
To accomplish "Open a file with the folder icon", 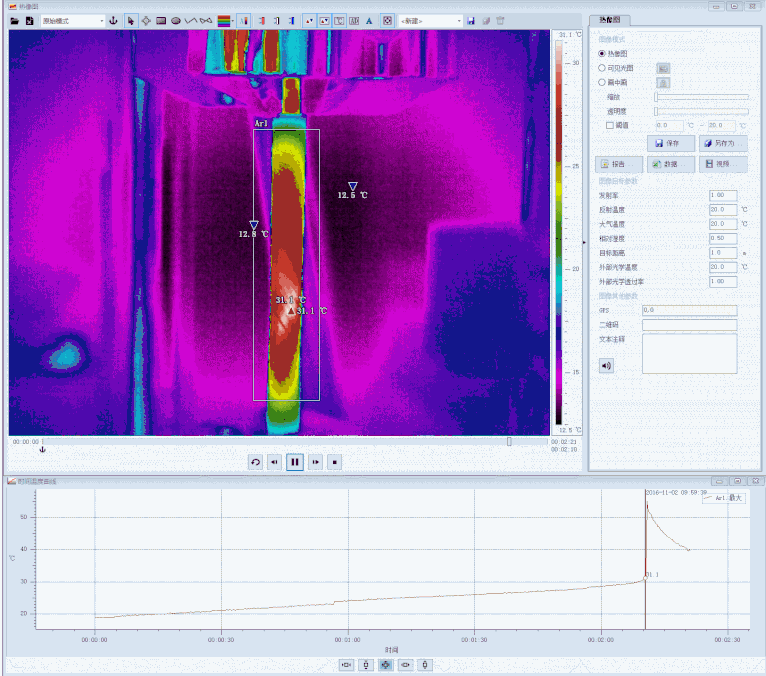I will coord(15,21).
